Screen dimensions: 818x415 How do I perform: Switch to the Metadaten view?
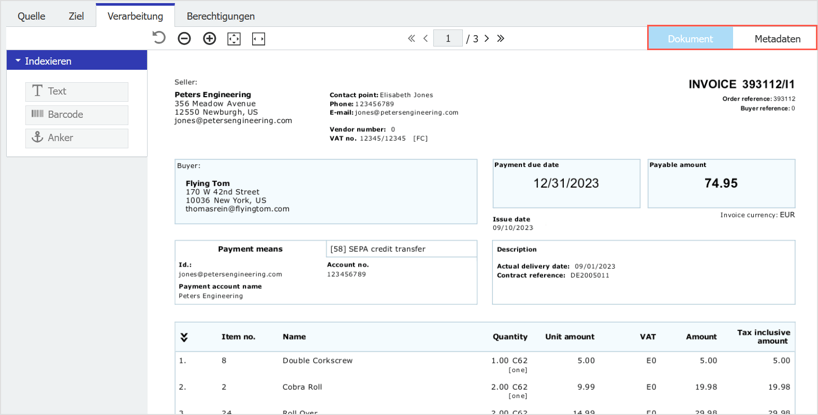coord(776,39)
